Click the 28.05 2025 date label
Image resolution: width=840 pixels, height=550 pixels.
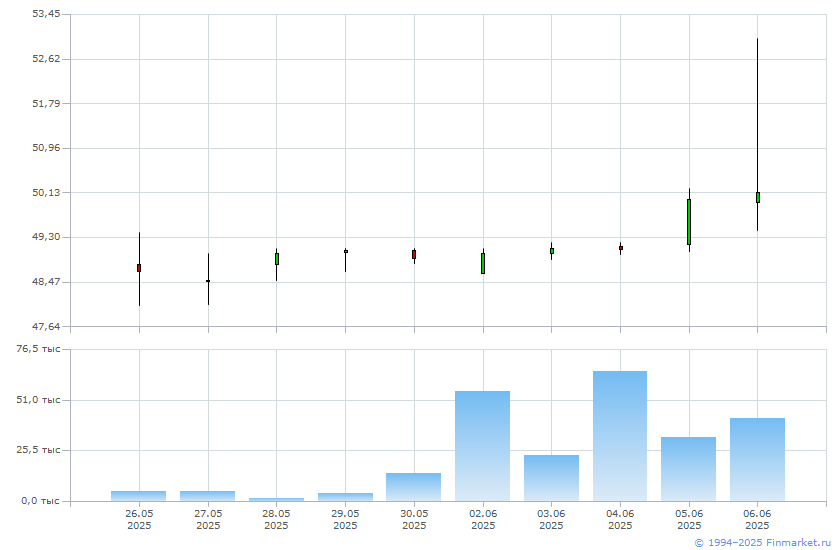point(276,519)
